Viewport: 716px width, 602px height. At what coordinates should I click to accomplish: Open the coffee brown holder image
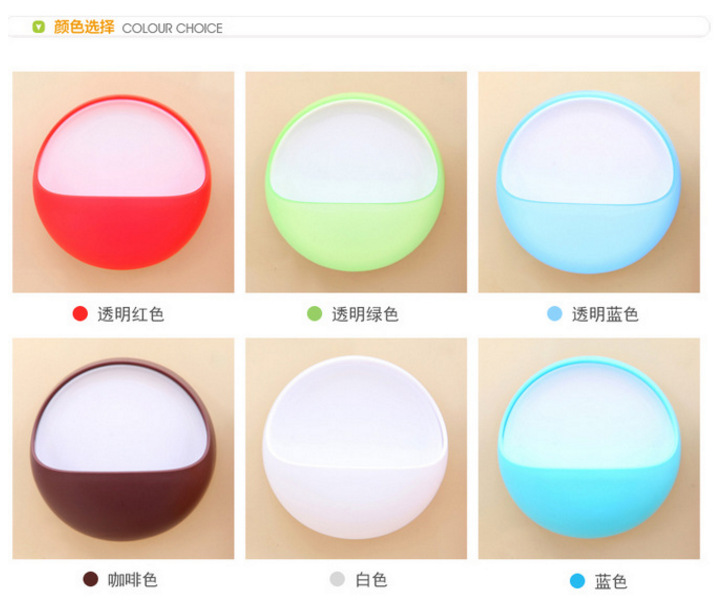(x=123, y=449)
